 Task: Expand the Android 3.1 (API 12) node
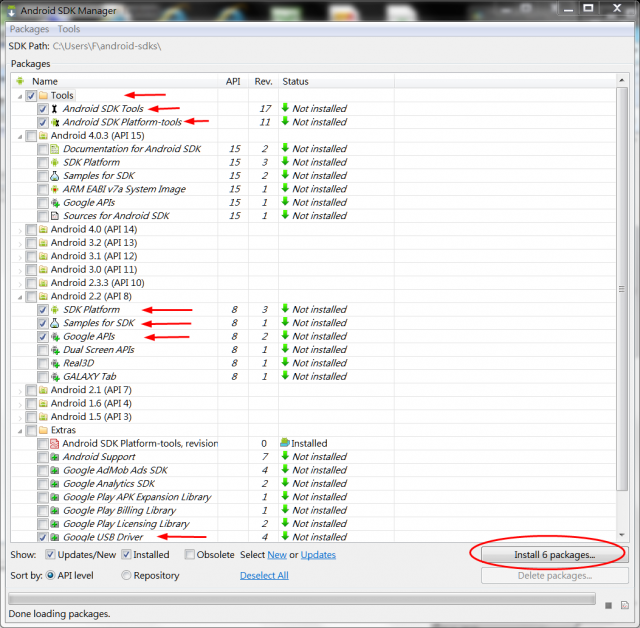(20, 257)
